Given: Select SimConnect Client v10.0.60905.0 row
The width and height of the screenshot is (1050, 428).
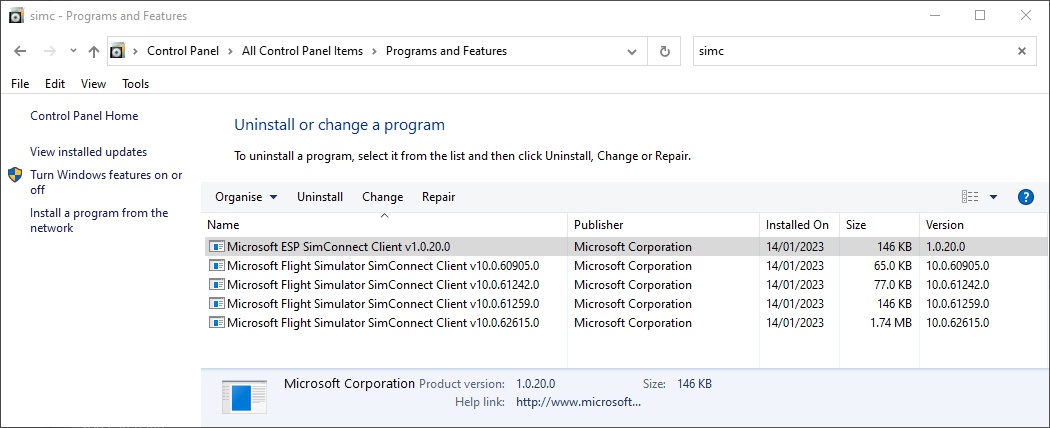Looking at the screenshot, I should pyautogui.click(x=625, y=266).
